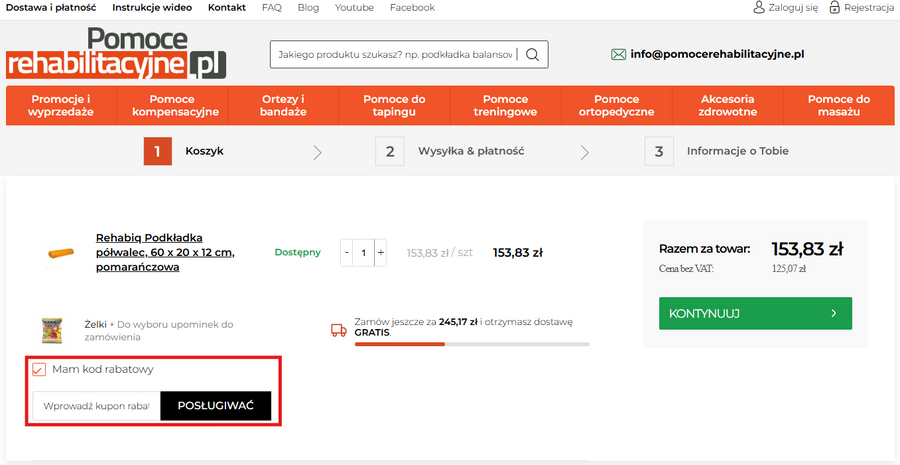Click the delivery truck icon
This screenshot has height=465, width=900.
337,328
